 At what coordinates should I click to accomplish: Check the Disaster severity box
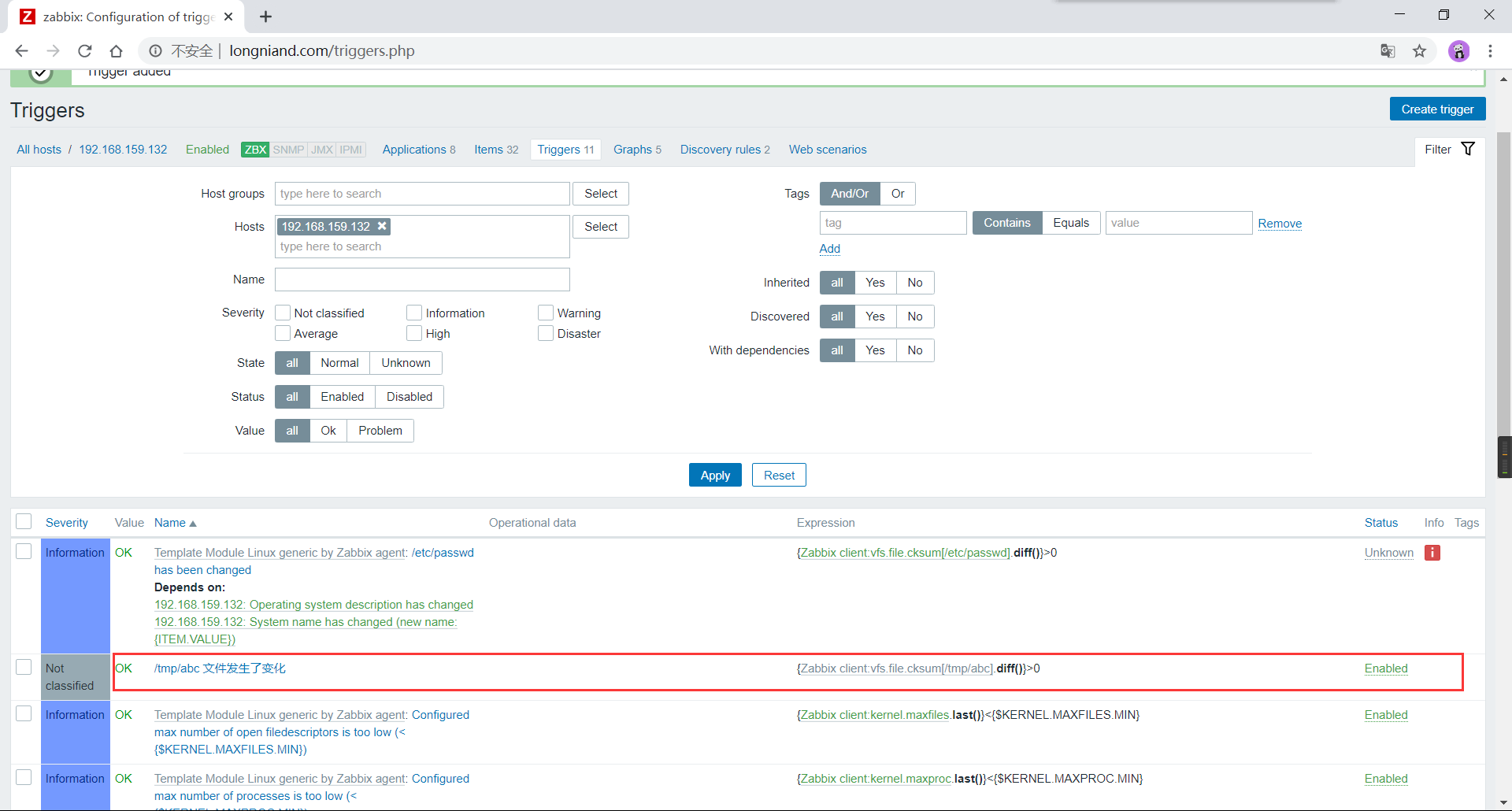click(546, 333)
